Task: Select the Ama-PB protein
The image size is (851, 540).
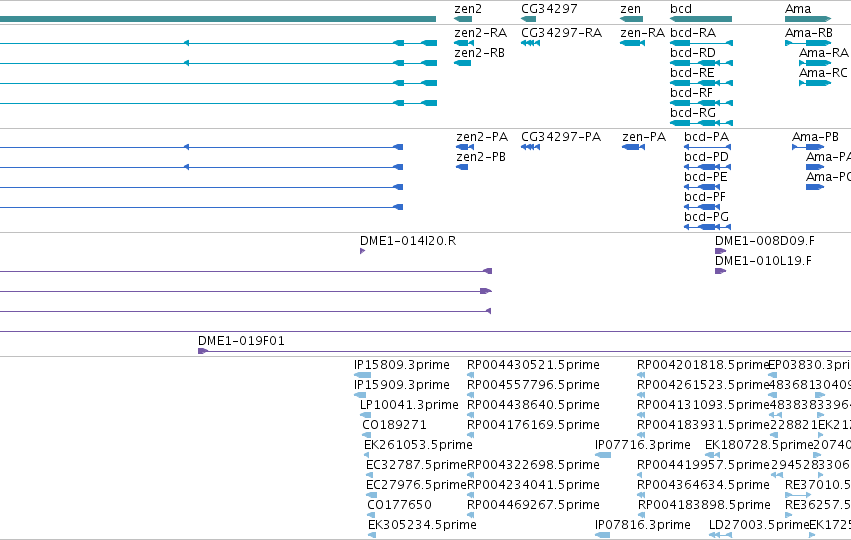Action: pyautogui.click(x=808, y=147)
